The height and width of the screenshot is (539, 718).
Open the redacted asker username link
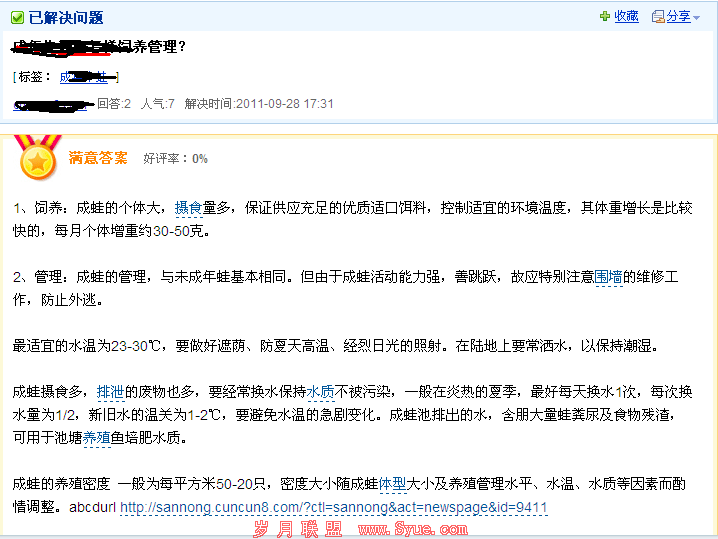point(52,104)
